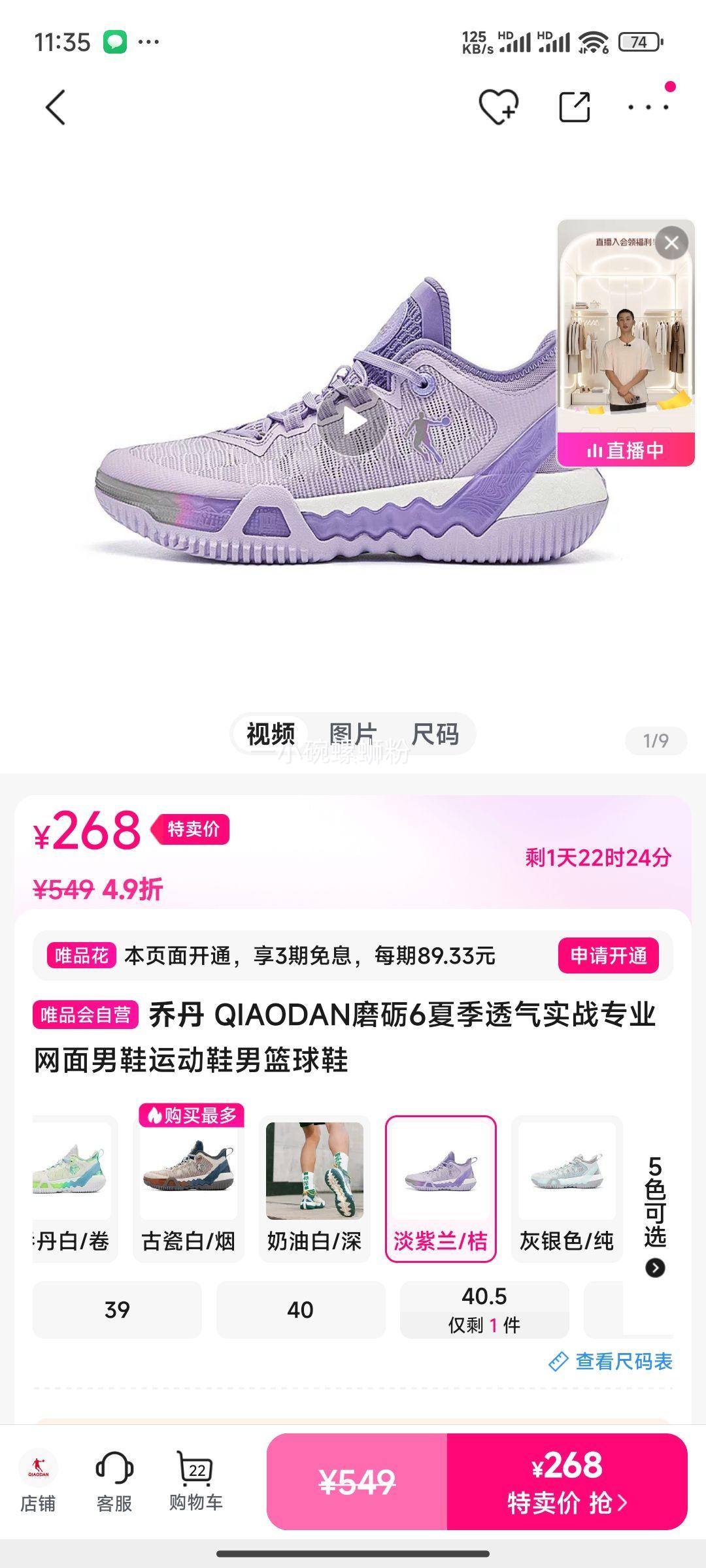Select size 40.5 with one left
This screenshot has width=706, height=1568.
click(484, 1309)
